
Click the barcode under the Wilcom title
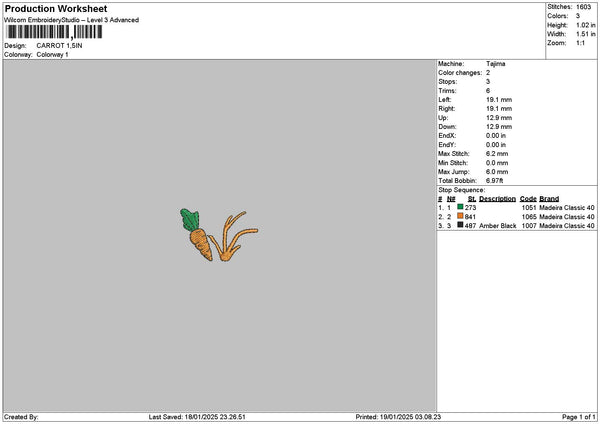coord(54,32)
